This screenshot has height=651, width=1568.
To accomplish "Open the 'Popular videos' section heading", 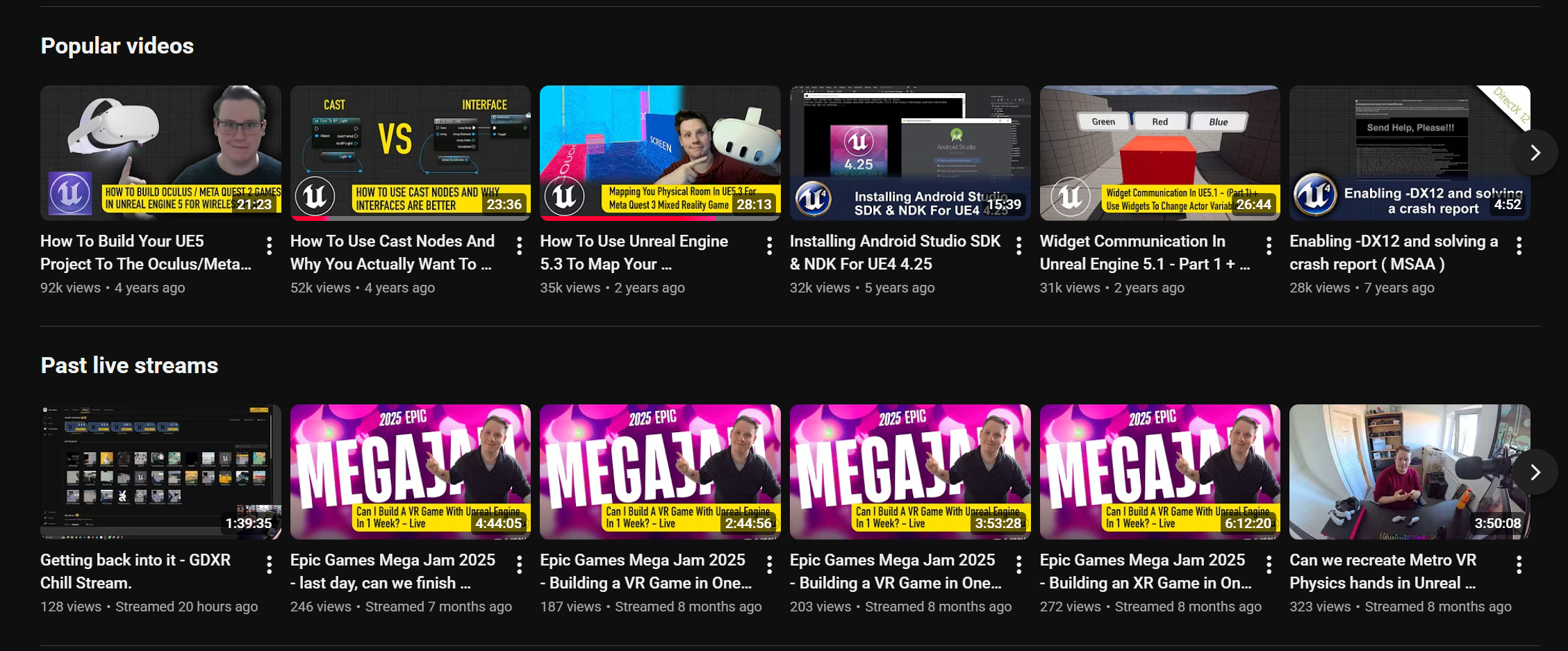I will click(117, 46).
